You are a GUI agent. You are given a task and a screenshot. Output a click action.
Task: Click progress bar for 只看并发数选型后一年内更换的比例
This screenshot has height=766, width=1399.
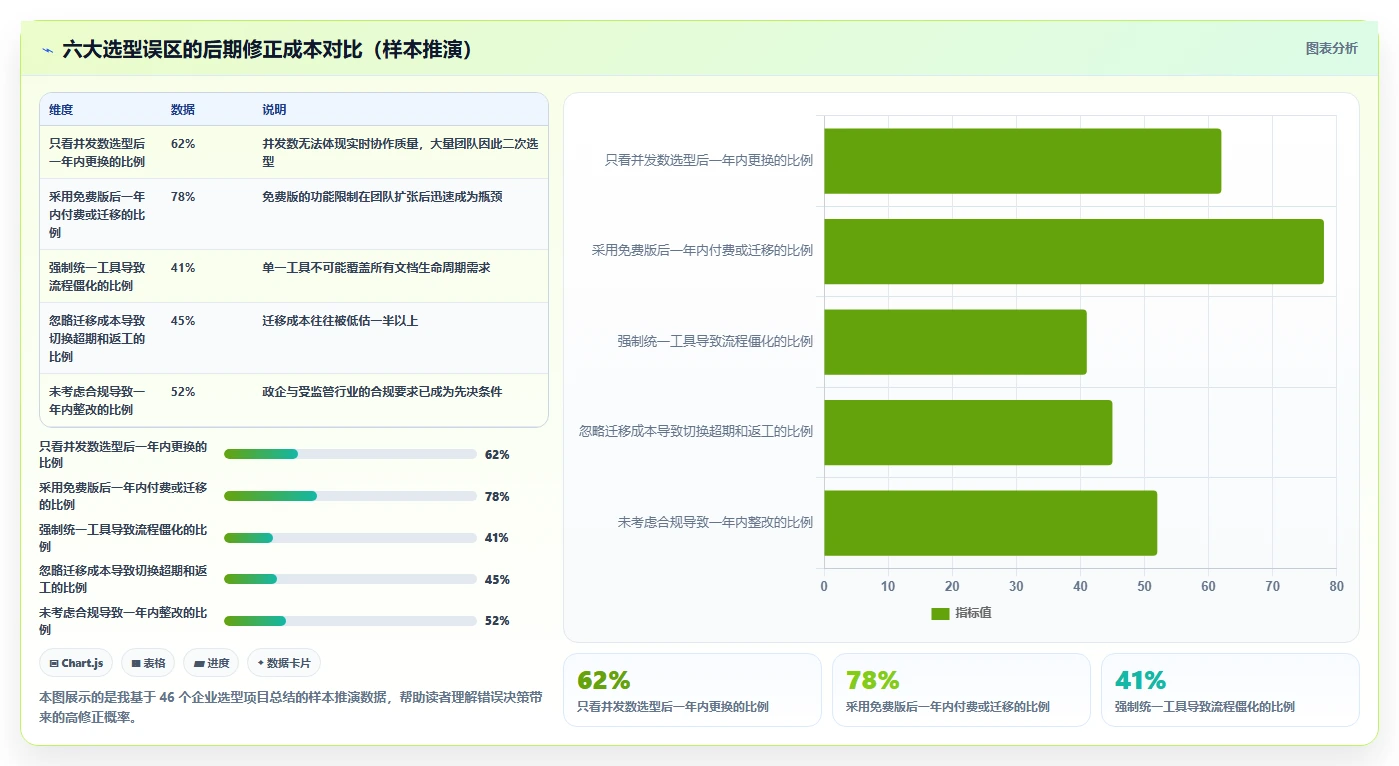point(350,454)
